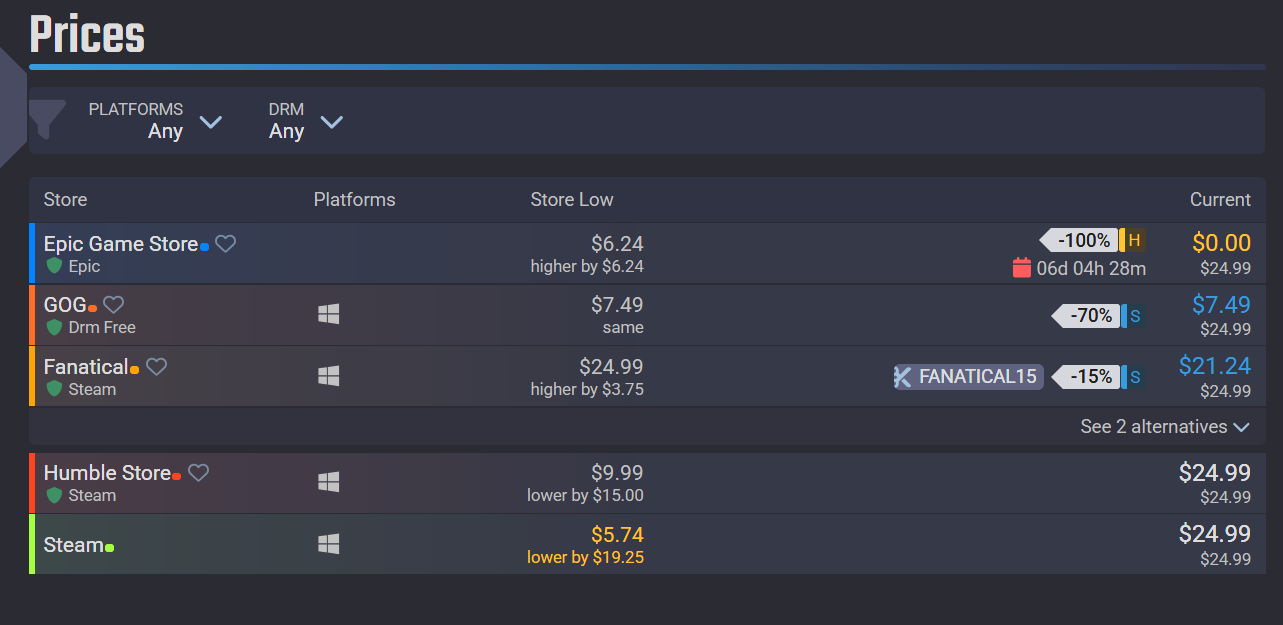Click the $7.49 current GOG price

click(1221, 305)
